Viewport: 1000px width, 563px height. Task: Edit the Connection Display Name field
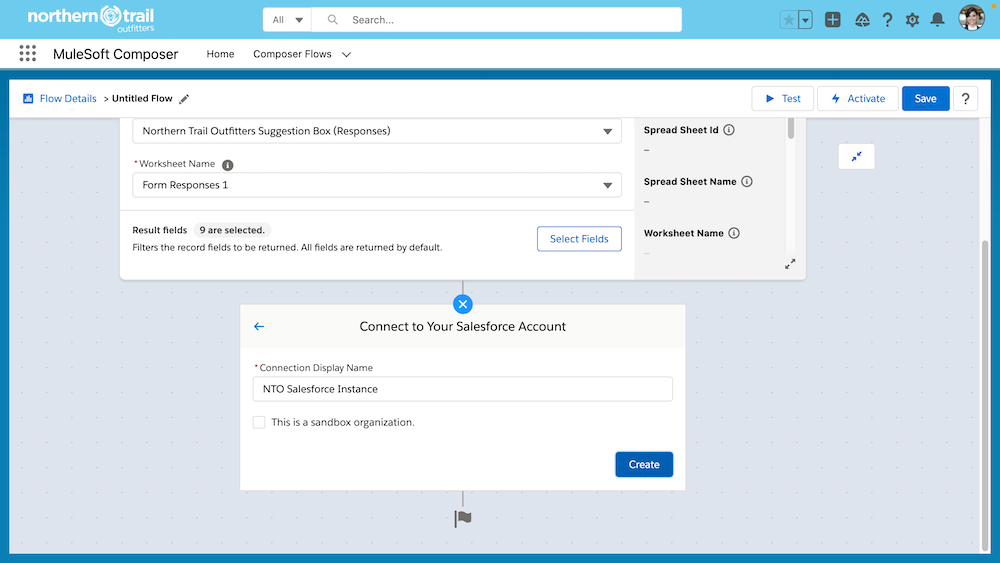tap(463, 389)
